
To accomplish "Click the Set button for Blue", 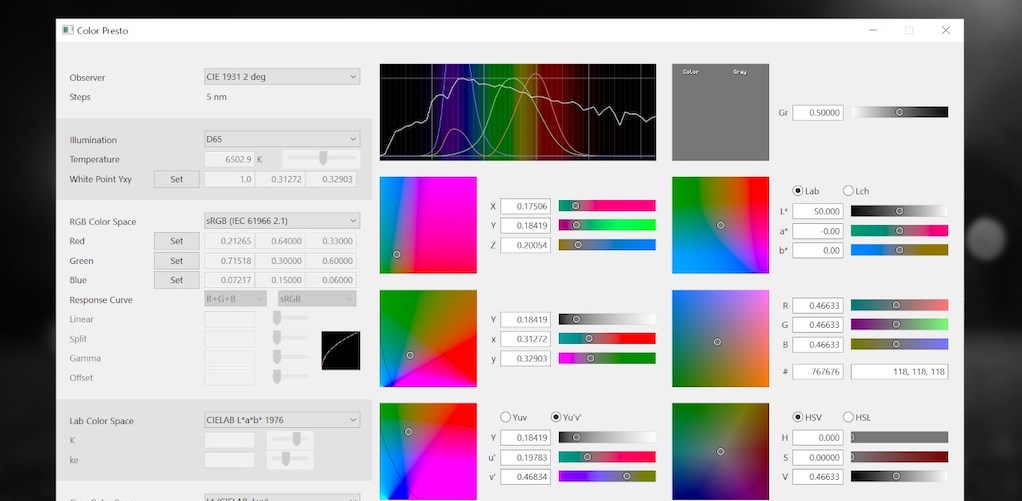I will click(x=176, y=280).
